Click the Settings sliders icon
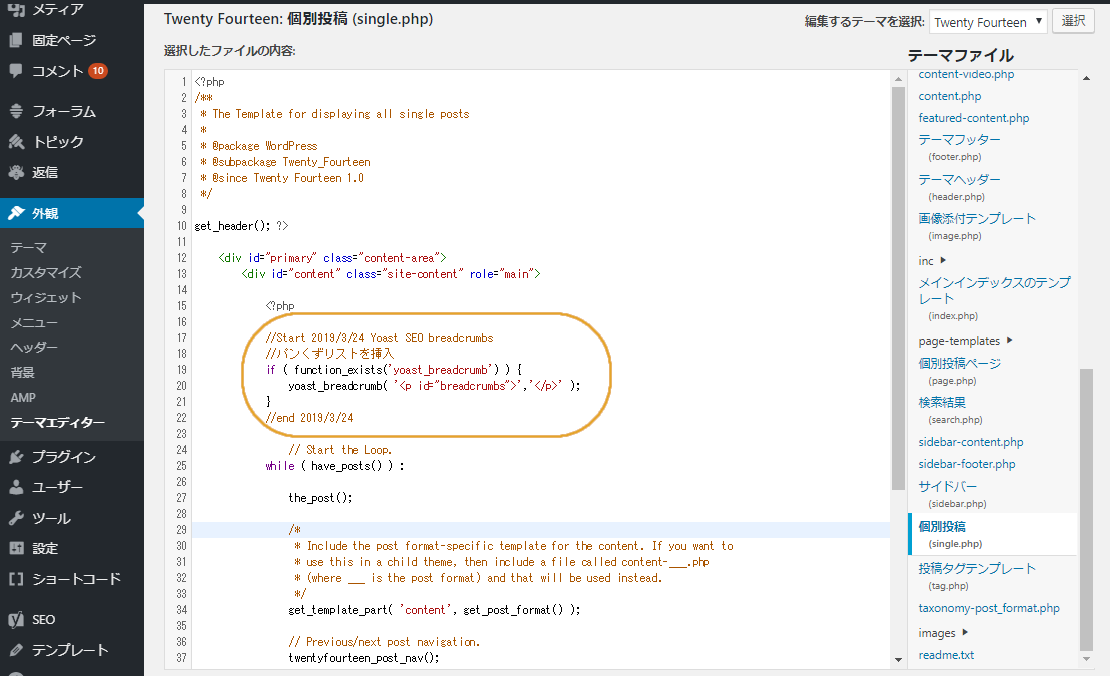This screenshot has width=1110, height=676. [16, 548]
